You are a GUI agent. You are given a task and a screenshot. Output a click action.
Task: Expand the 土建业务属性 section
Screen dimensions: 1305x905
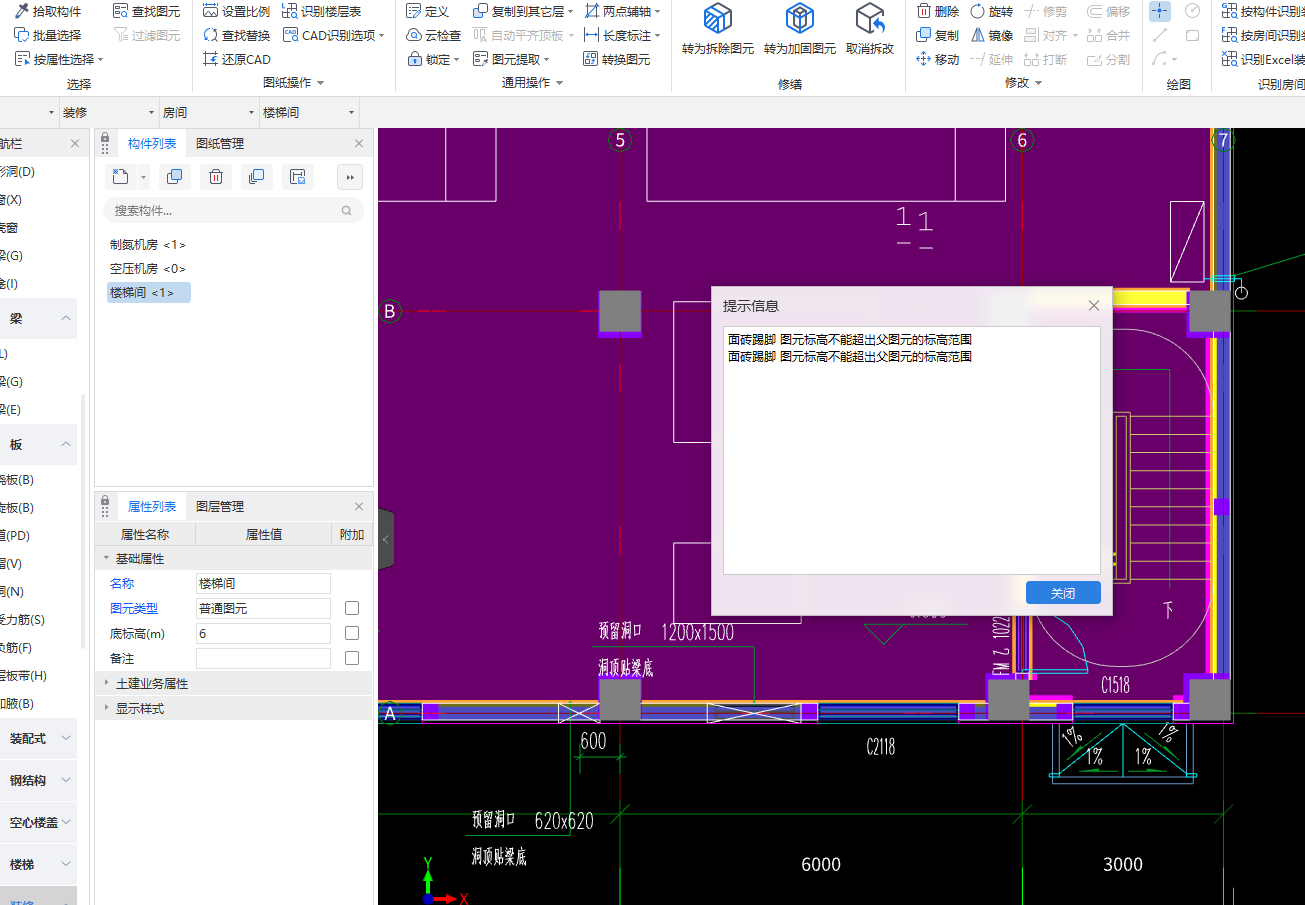point(107,683)
